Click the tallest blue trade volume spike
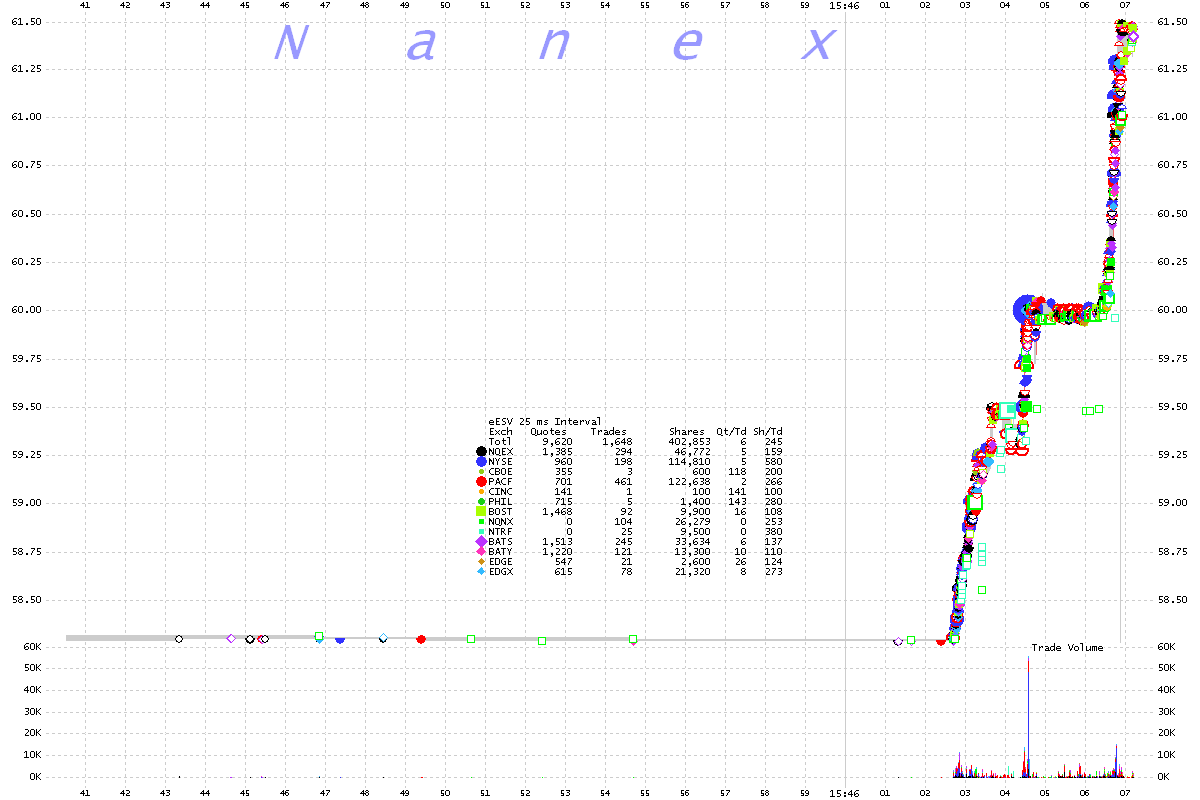The height and width of the screenshot is (800, 1200). click(1028, 700)
